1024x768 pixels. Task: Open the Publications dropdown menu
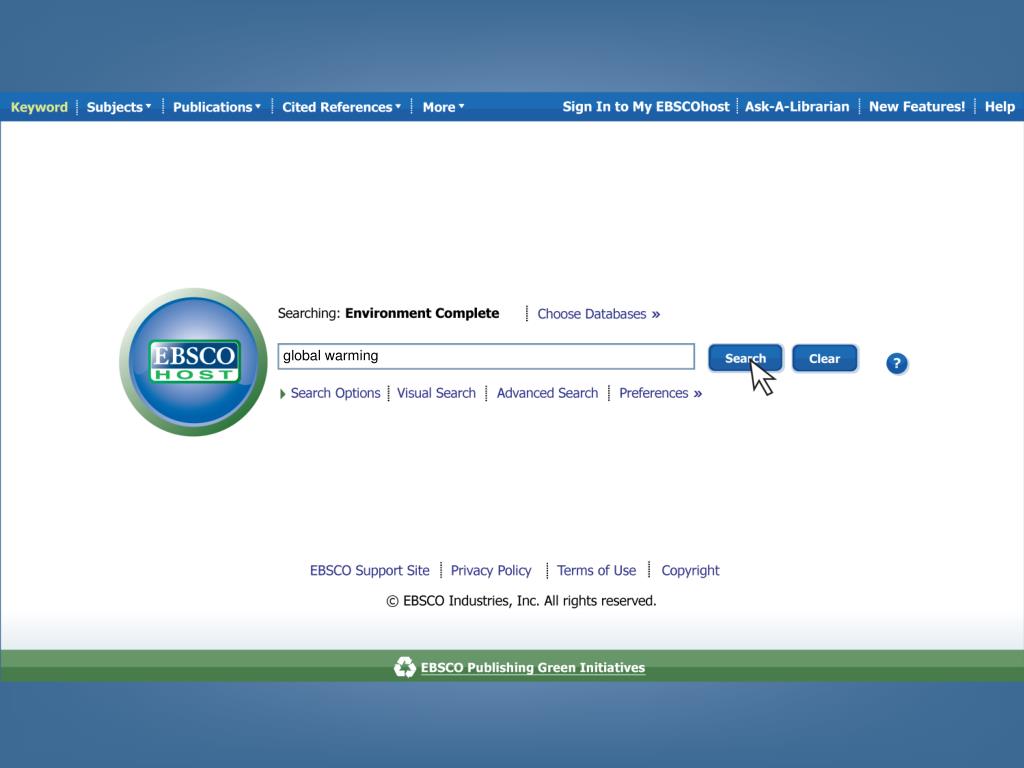(217, 107)
